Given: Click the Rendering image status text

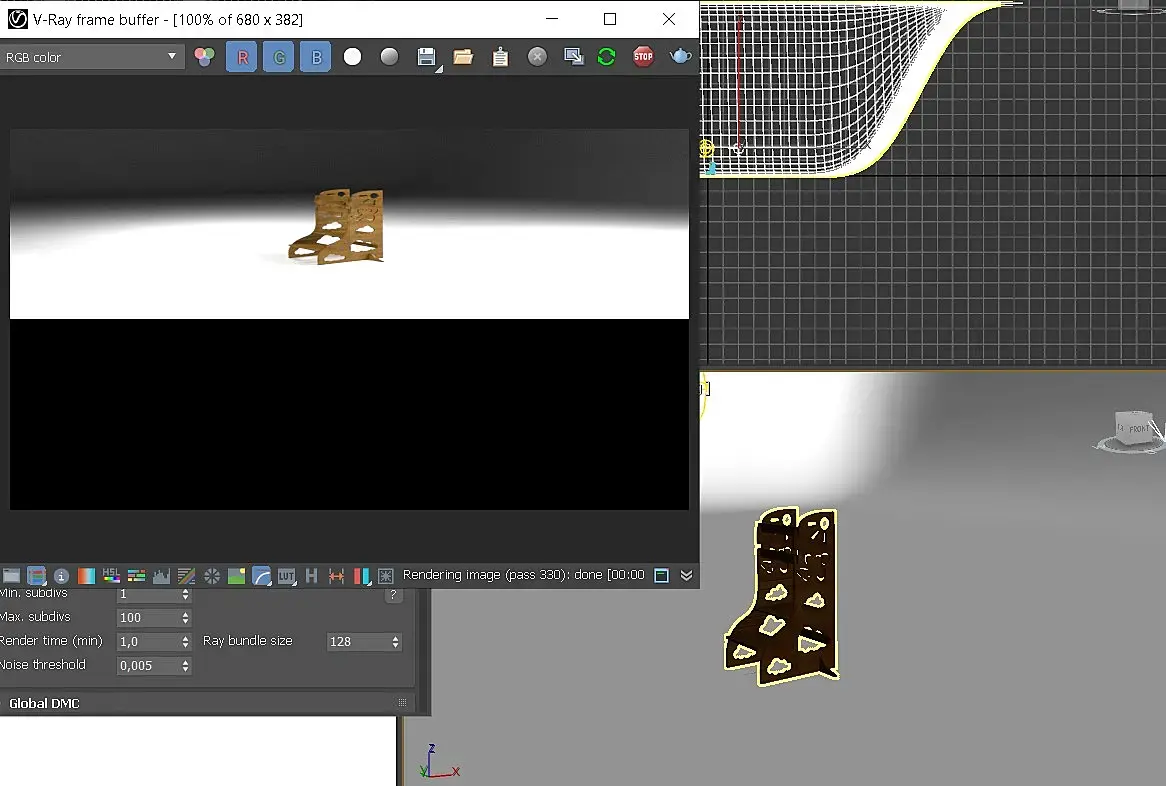Looking at the screenshot, I should (524, 575).
